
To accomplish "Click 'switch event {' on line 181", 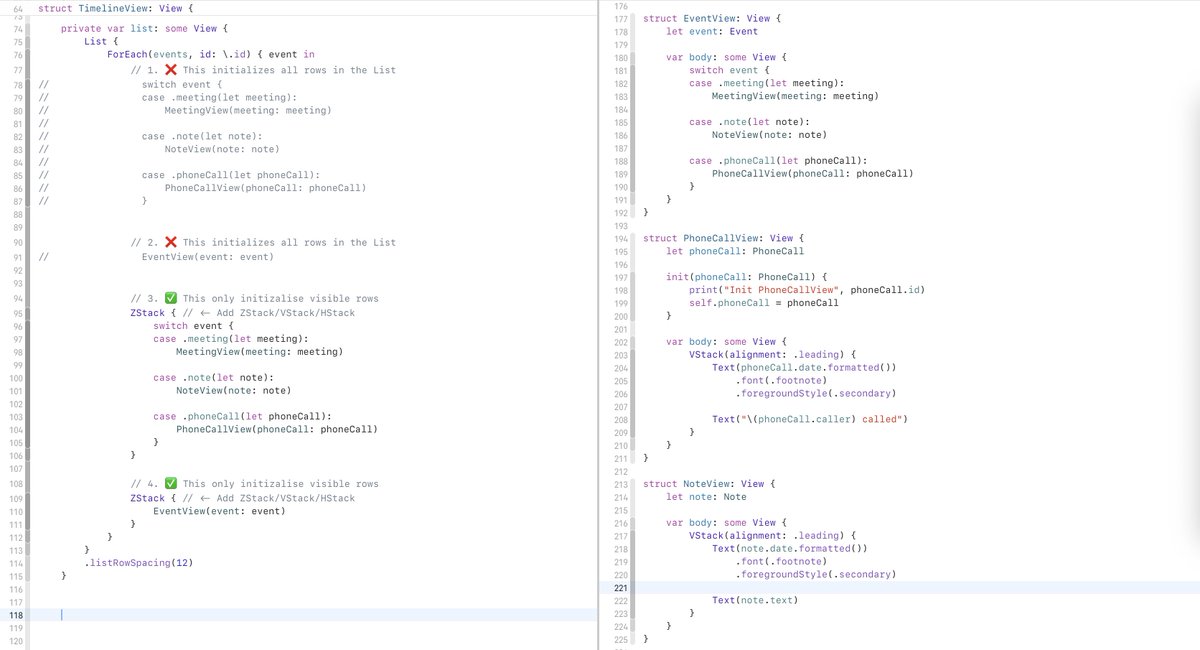I will 729,71.
